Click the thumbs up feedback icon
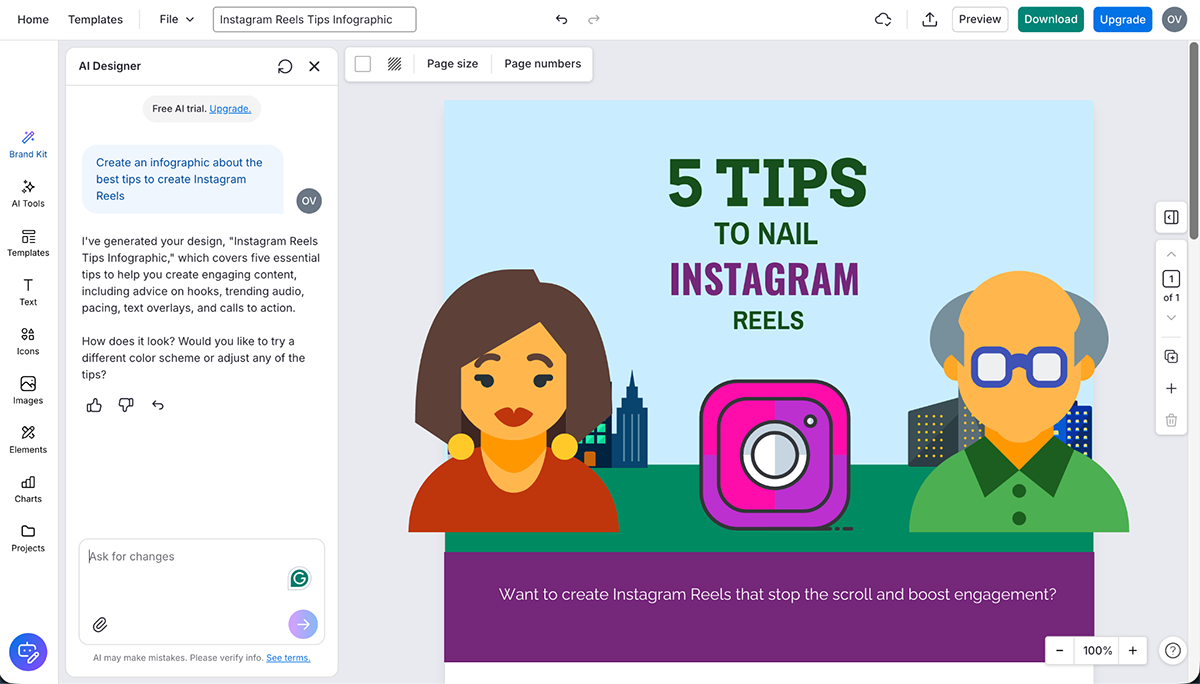 (94, 405)
